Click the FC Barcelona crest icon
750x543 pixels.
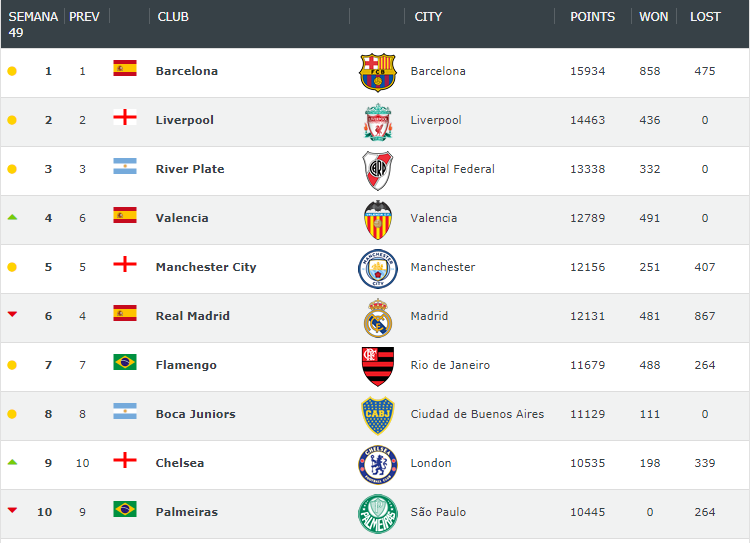click(377, 72)
